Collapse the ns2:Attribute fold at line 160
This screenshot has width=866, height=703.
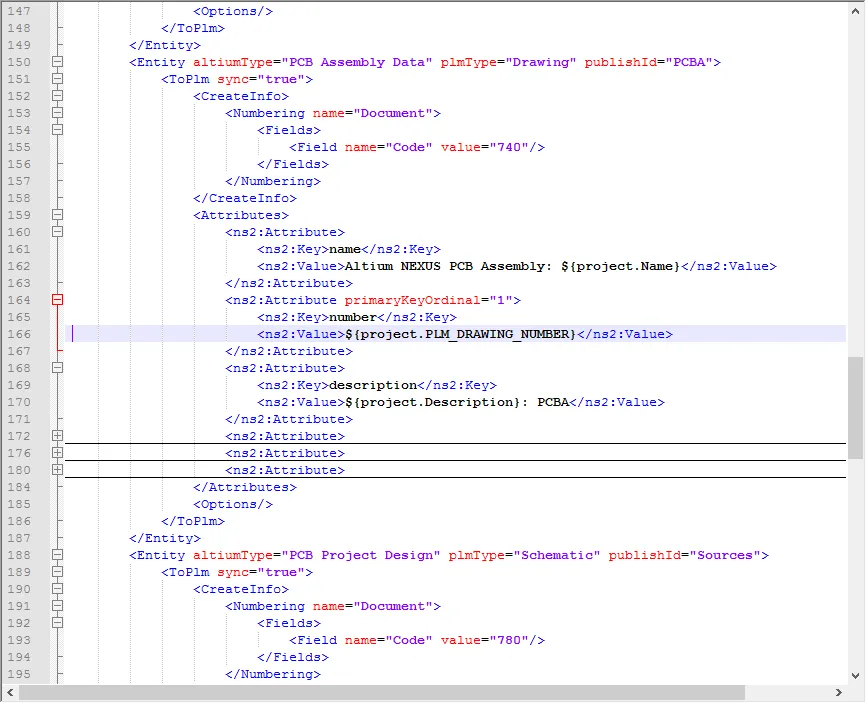[x=57, y=232]
